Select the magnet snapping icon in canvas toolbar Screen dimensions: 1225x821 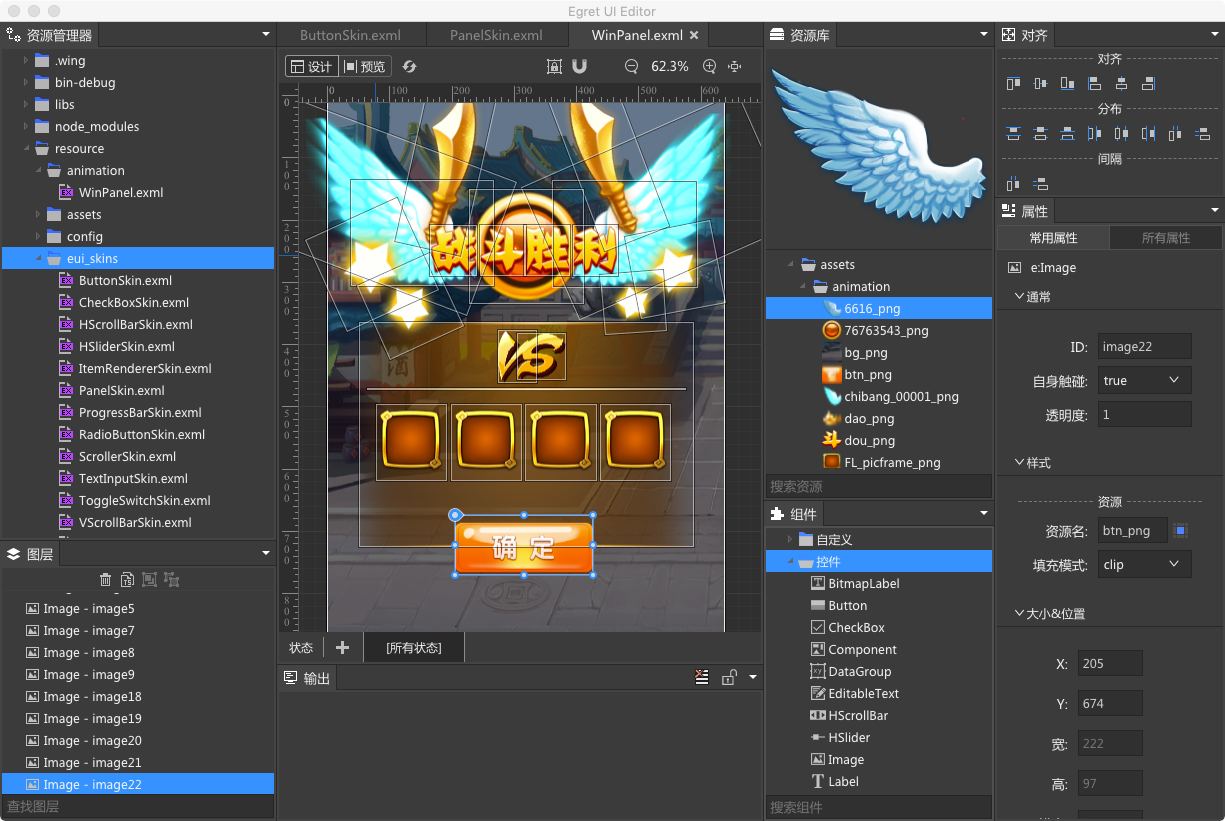click(x=580, y=66)
